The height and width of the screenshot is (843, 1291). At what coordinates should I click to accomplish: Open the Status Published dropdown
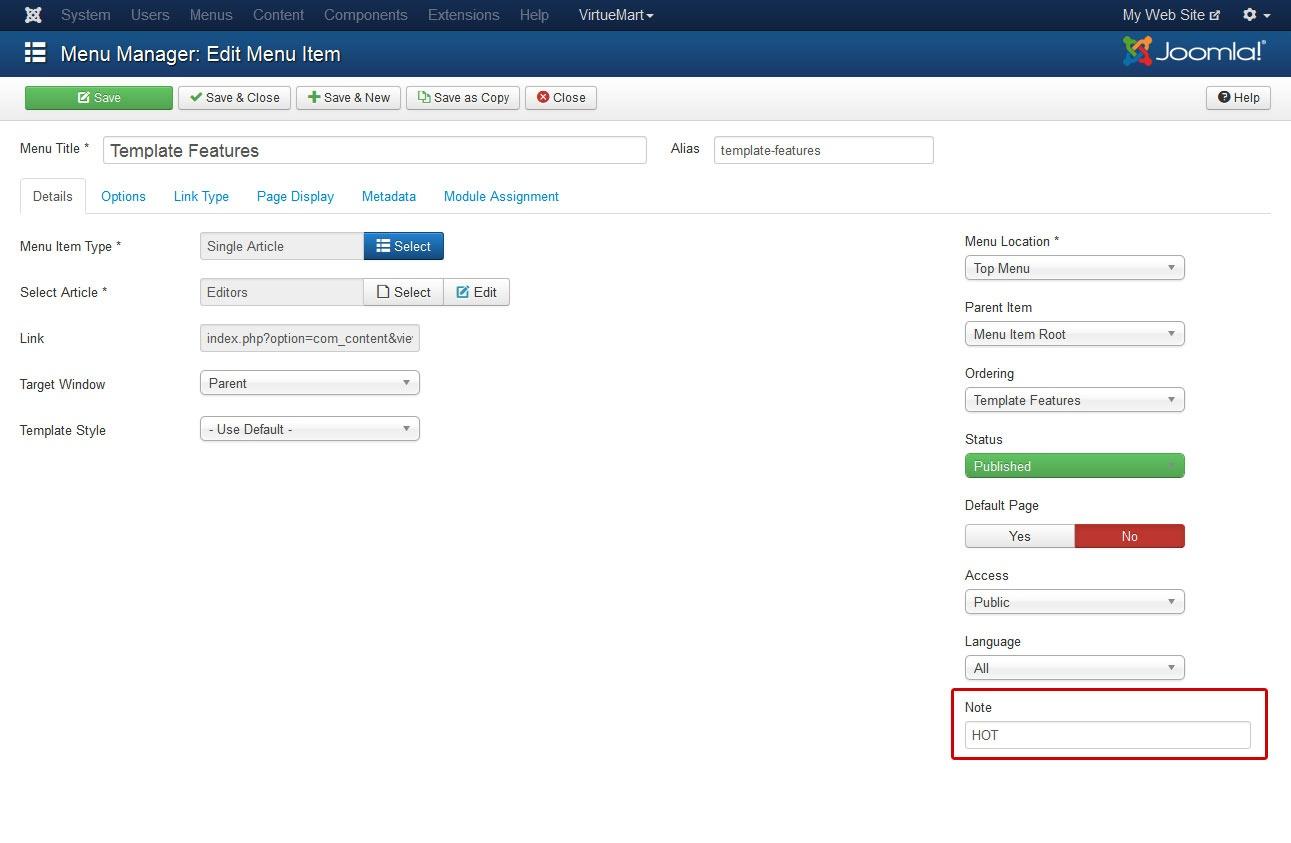1074,466
